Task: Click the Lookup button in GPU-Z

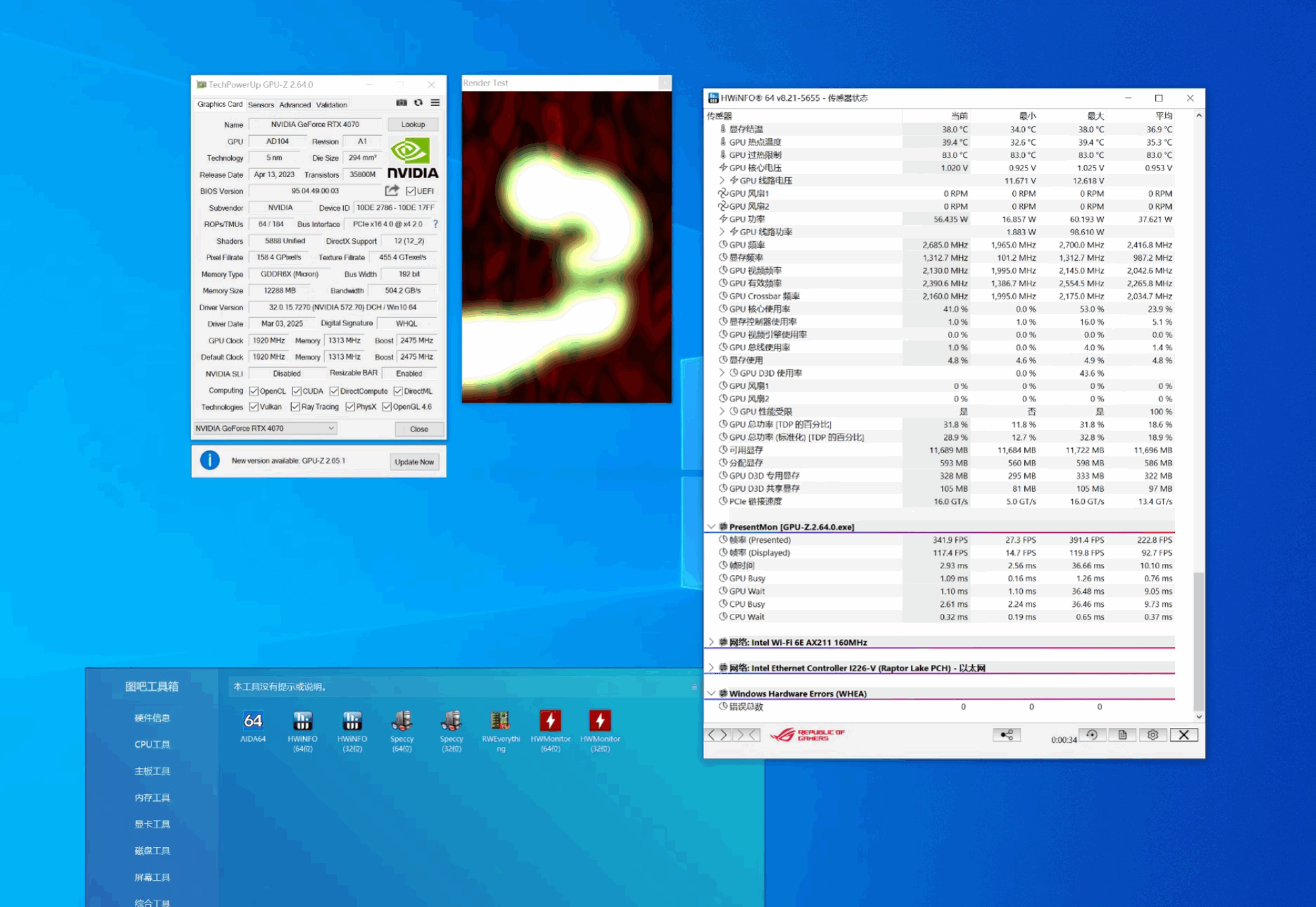Action: (x=413, y=124)
